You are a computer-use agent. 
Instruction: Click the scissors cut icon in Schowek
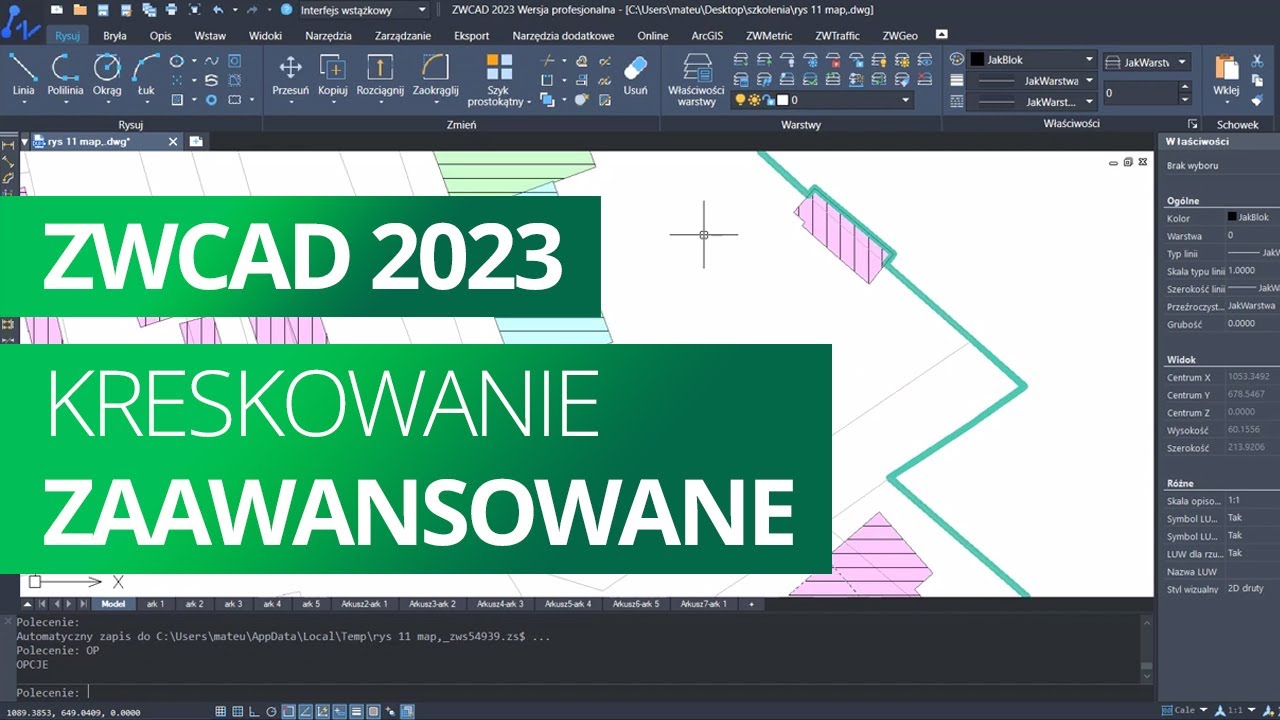(1257, 61)
